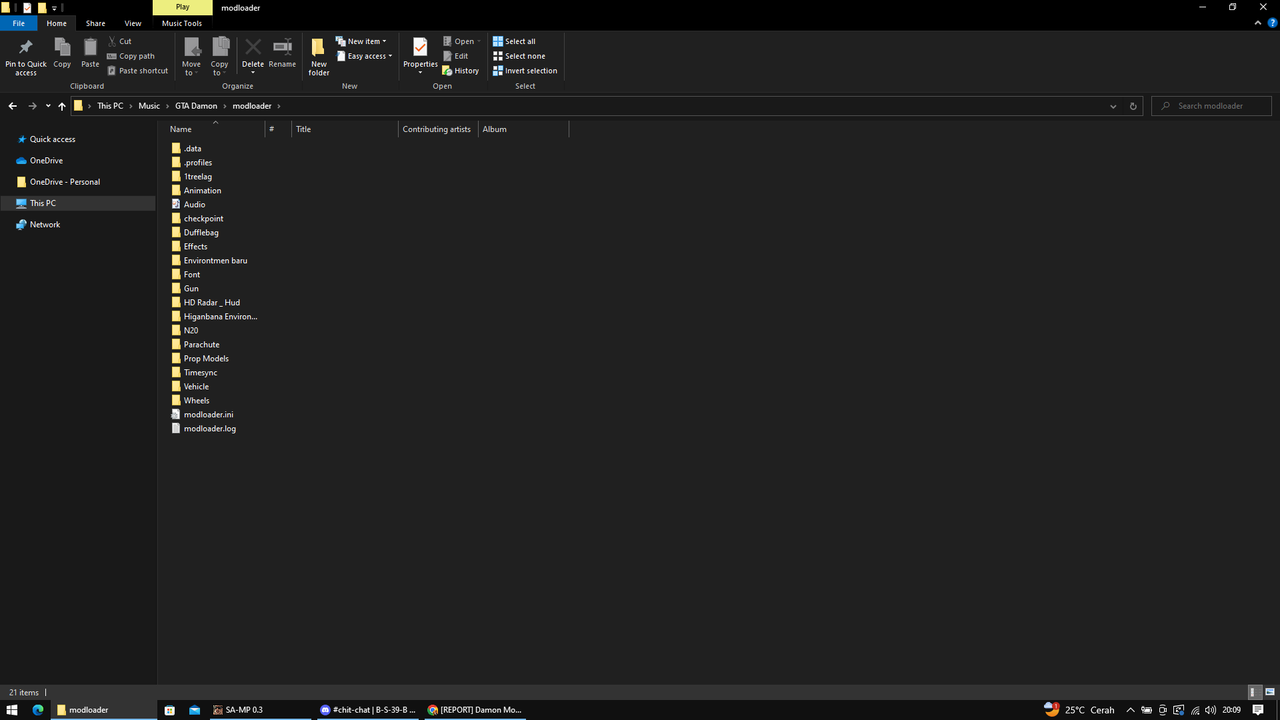The width and height of the screenshot is (1280, 720).
Task: Click This PC in the address breadcrumb
Action: 110,106
